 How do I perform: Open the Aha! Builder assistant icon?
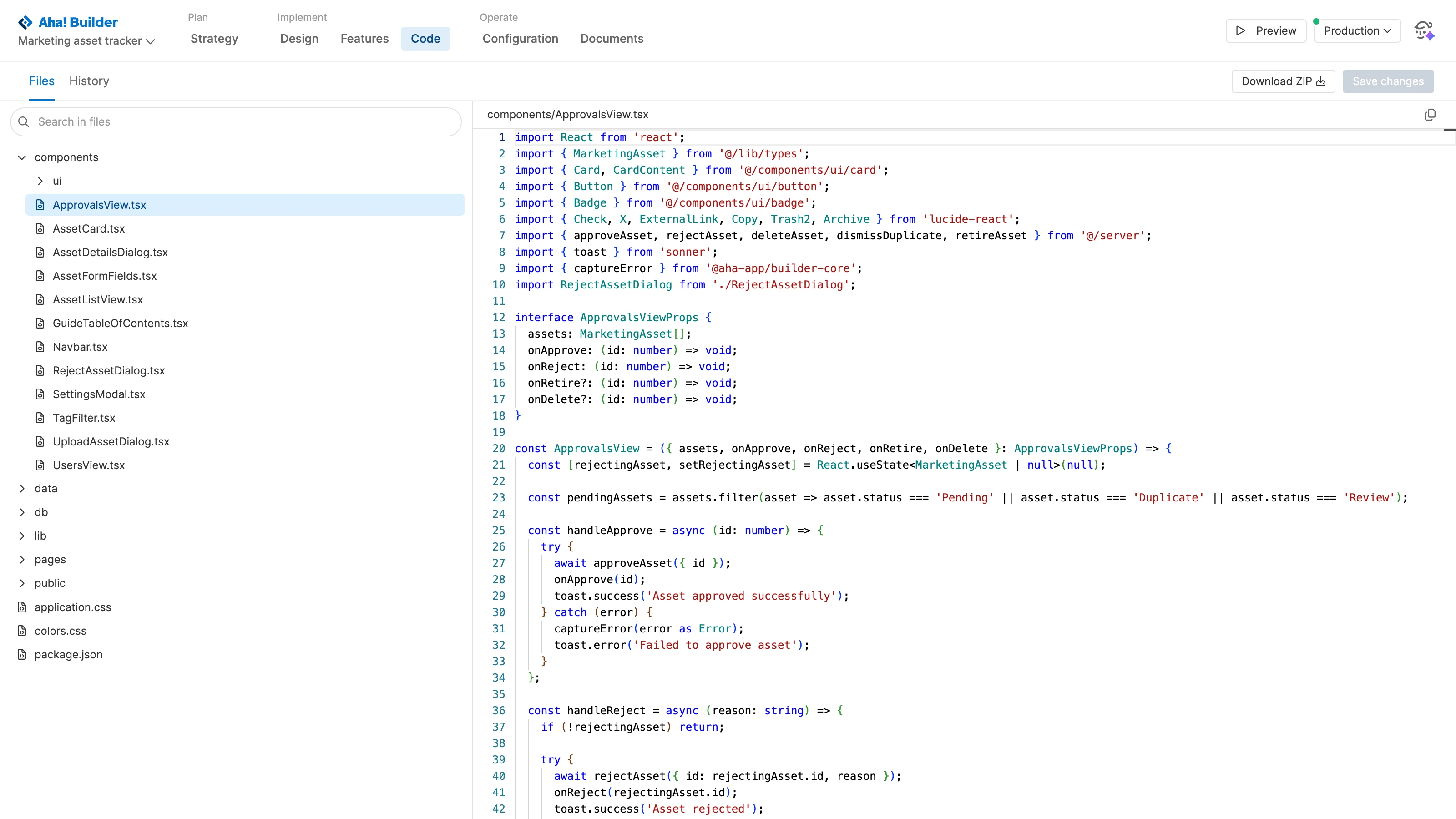pos(1424,30)
